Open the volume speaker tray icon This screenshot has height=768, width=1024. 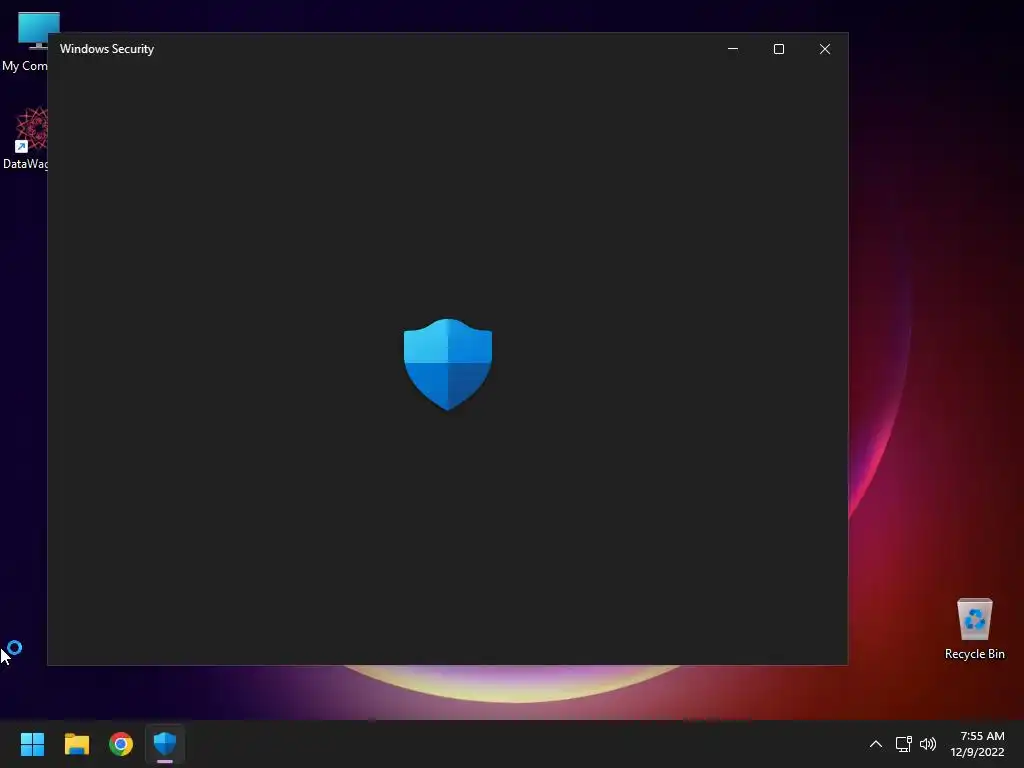928,744
